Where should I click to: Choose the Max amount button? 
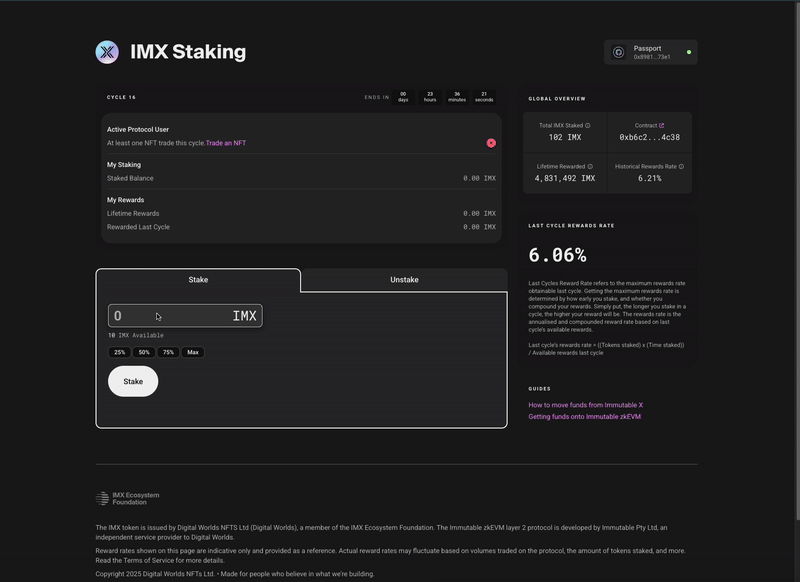tap(193, 352)
